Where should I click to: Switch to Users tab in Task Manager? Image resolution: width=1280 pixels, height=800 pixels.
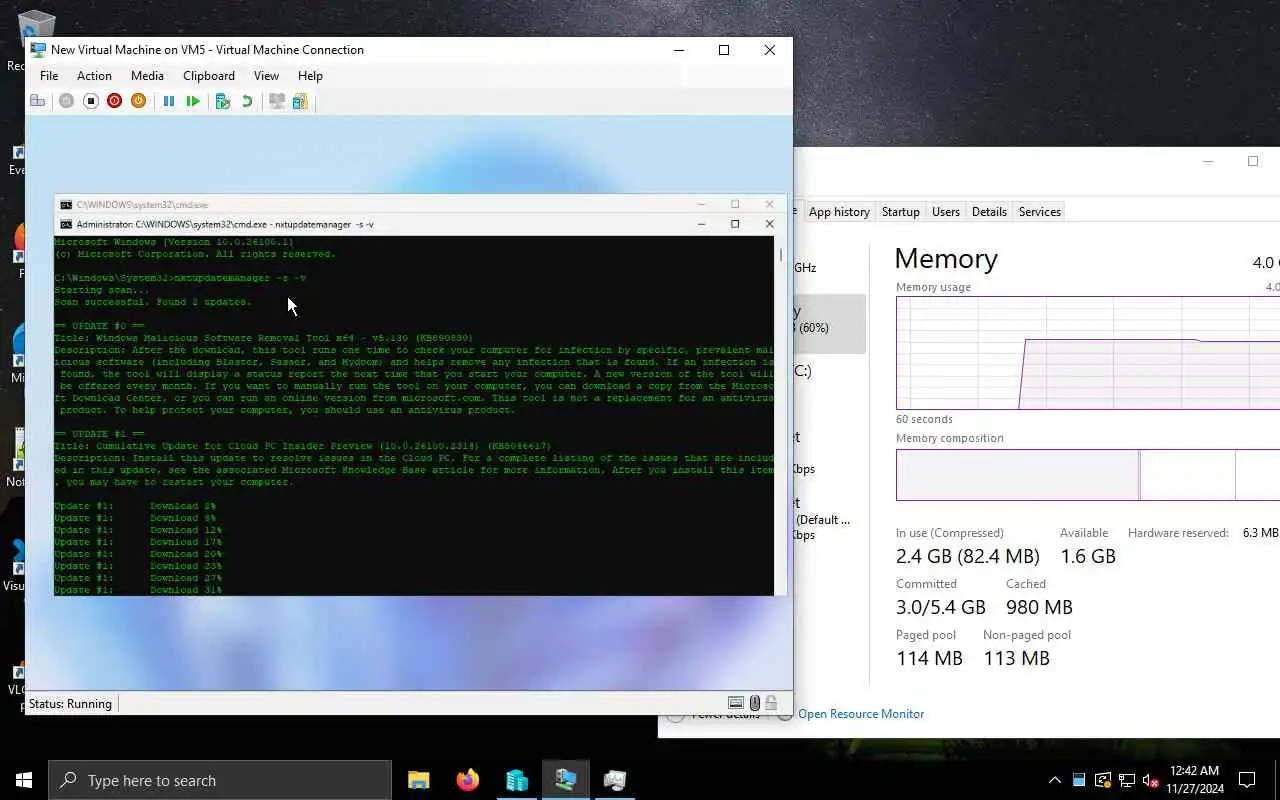point(946,212)
